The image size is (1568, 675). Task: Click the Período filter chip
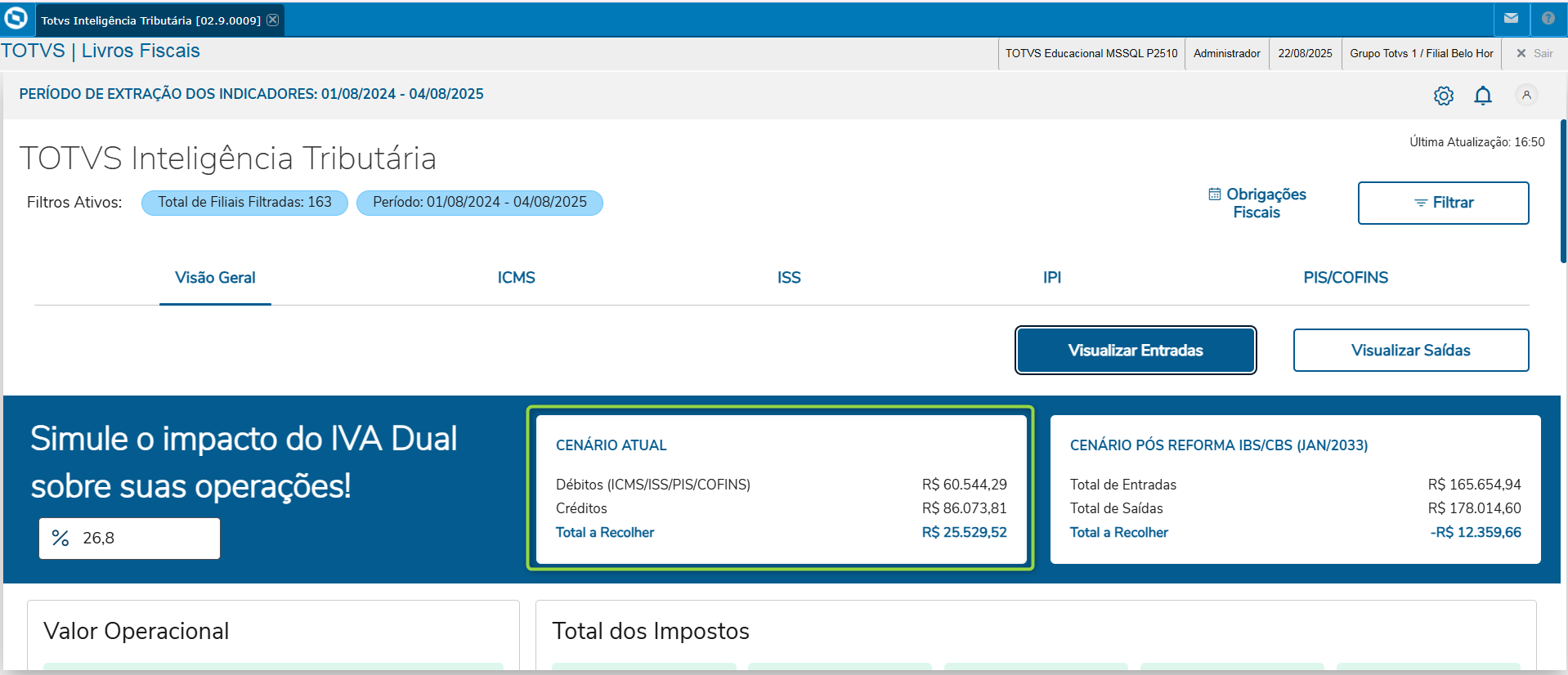(480, 203)
